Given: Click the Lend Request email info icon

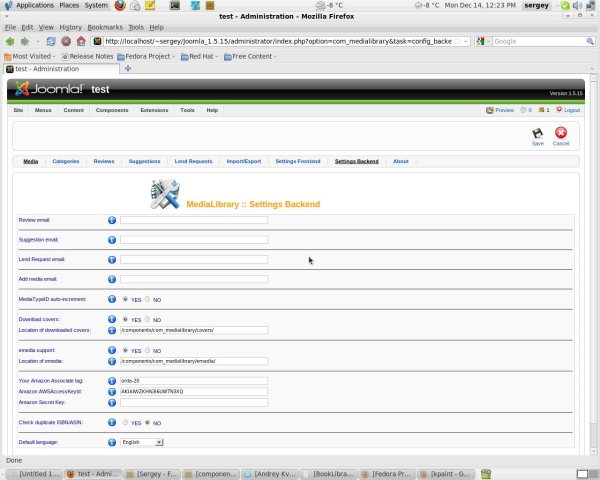Looking at the screenshot, I should [x=112, y=260].
